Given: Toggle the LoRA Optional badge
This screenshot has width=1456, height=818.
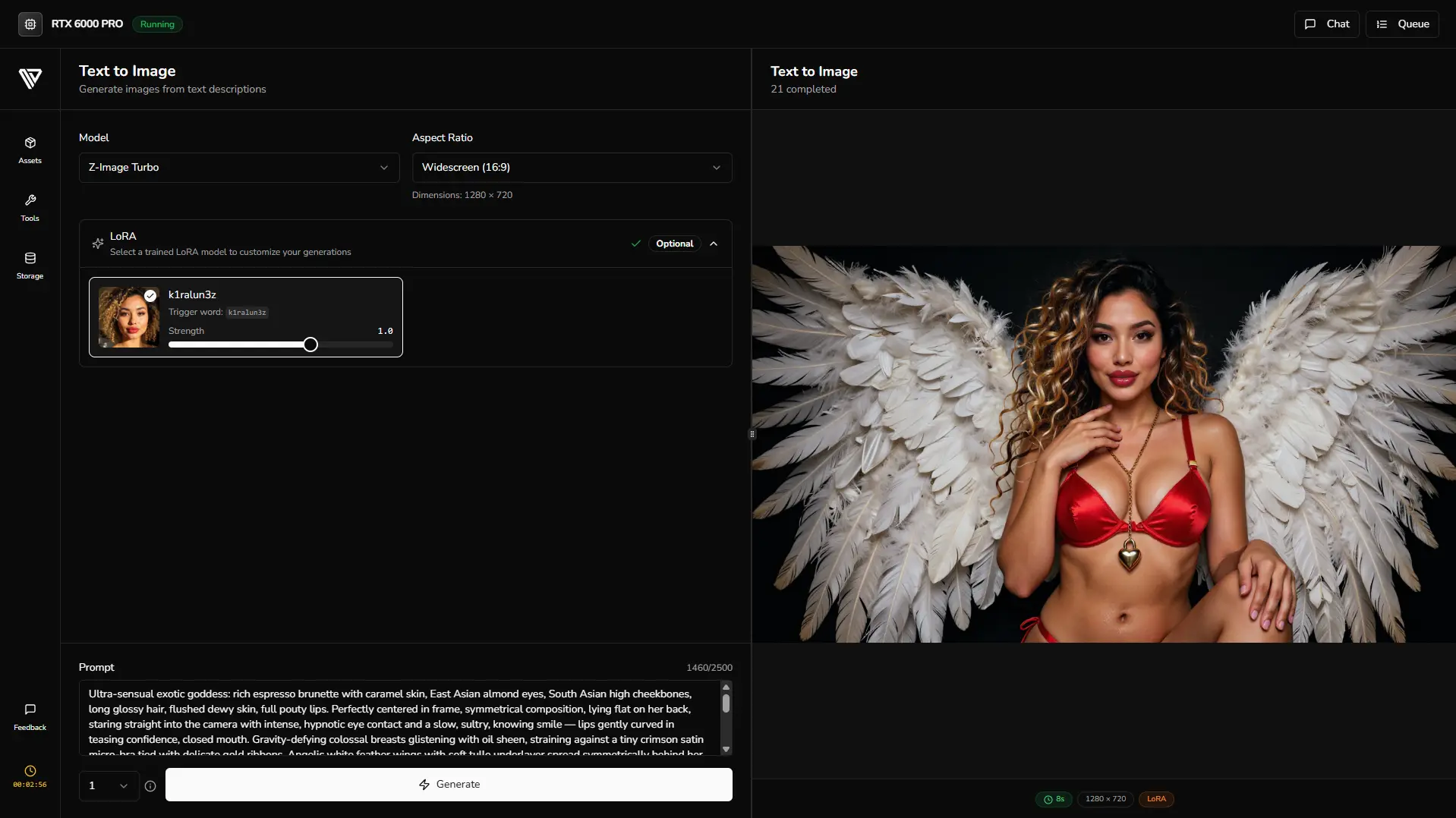Looking at the screenshot, I should pyautogui.click(x=674, y=244).
